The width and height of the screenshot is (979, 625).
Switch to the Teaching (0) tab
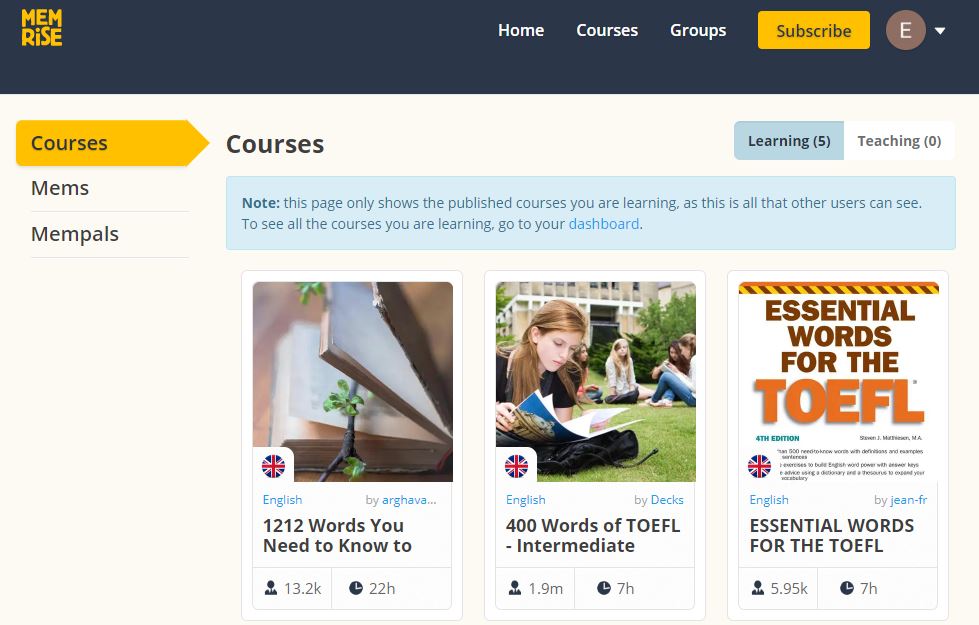pyautogui.click(x=899, y=140)
